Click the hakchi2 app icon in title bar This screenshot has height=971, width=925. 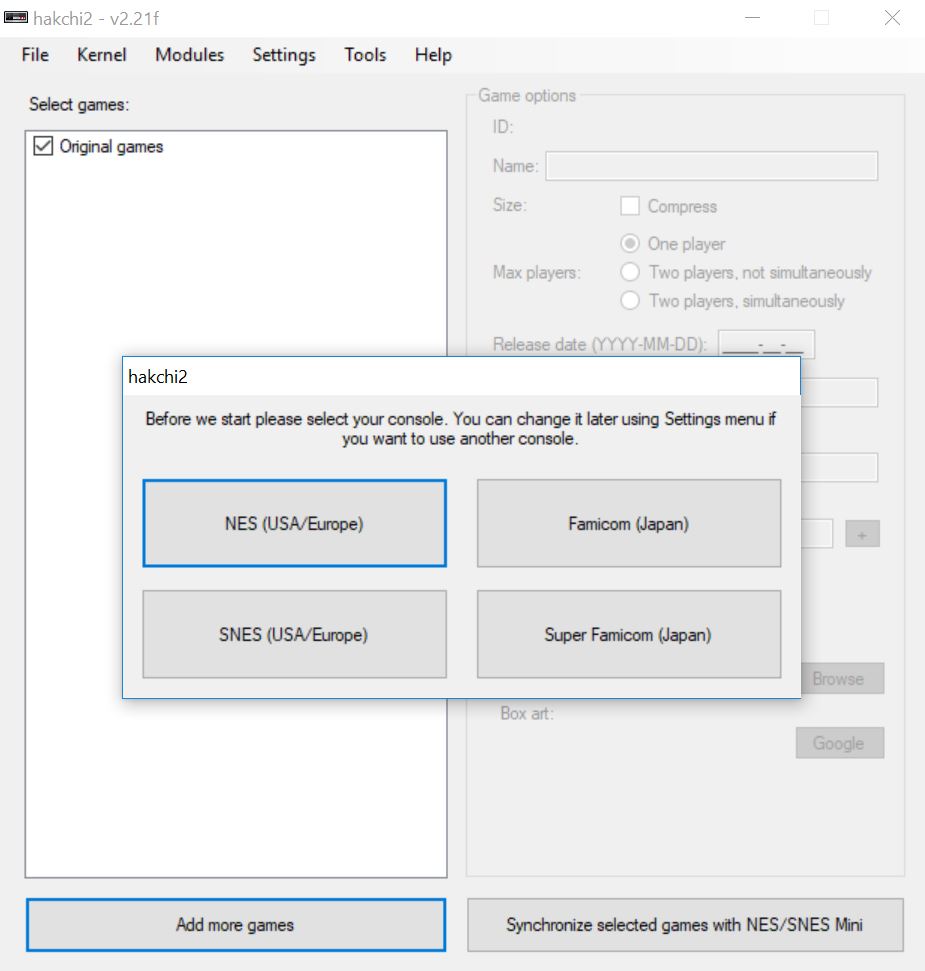16,17
